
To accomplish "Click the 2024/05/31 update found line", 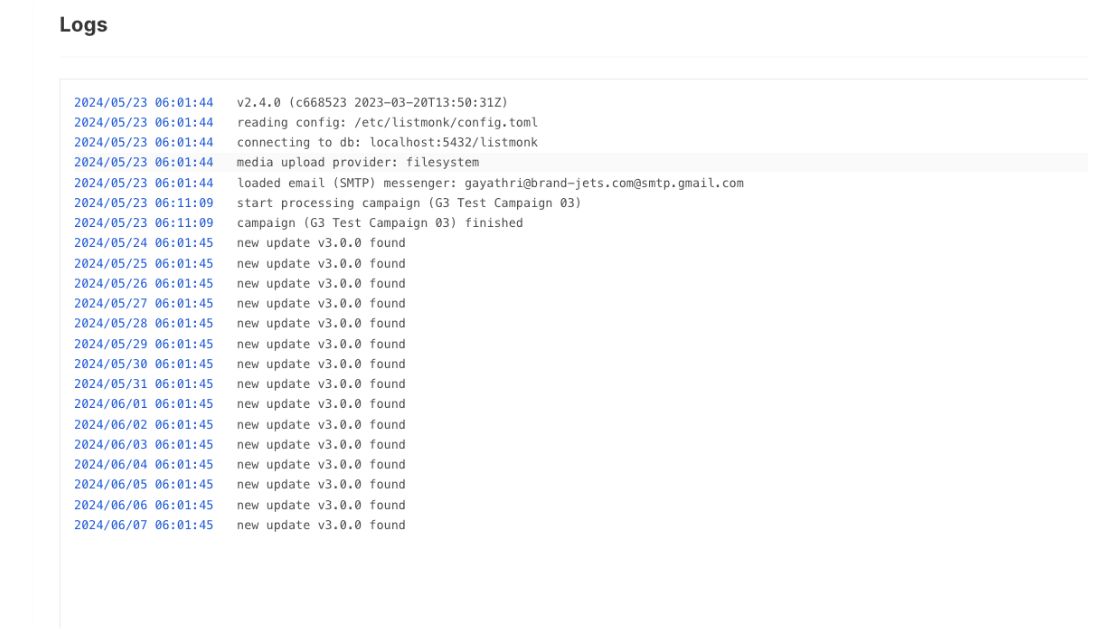I will (321, 384).
